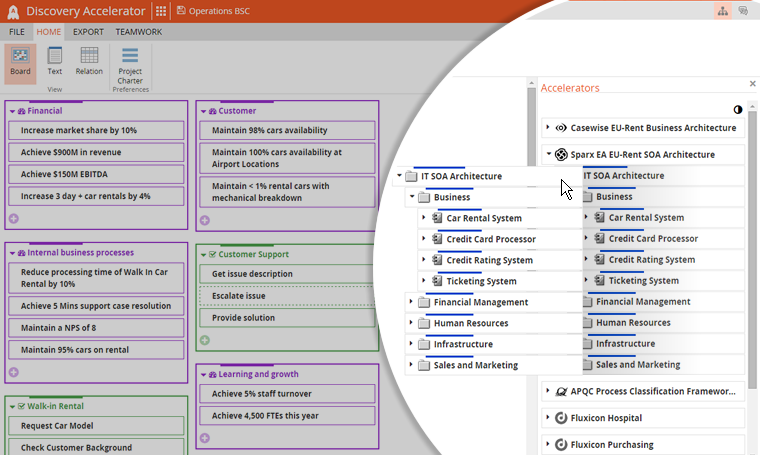Viewport: 760px width, 455px height.
Task: Add item to Internal business processes card
Action: [14, 372]
